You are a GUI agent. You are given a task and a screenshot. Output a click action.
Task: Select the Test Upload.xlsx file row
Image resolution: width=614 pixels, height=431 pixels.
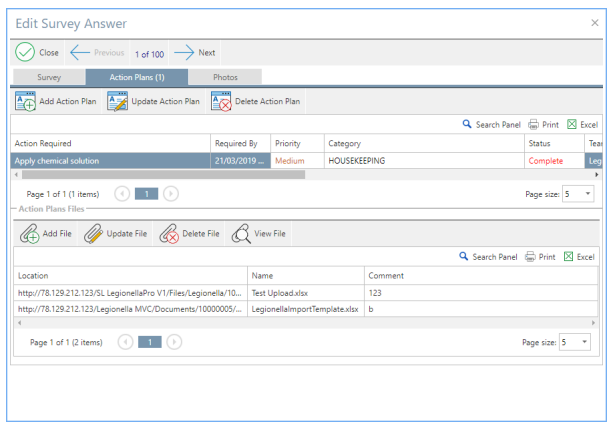(x=300, y=293)
